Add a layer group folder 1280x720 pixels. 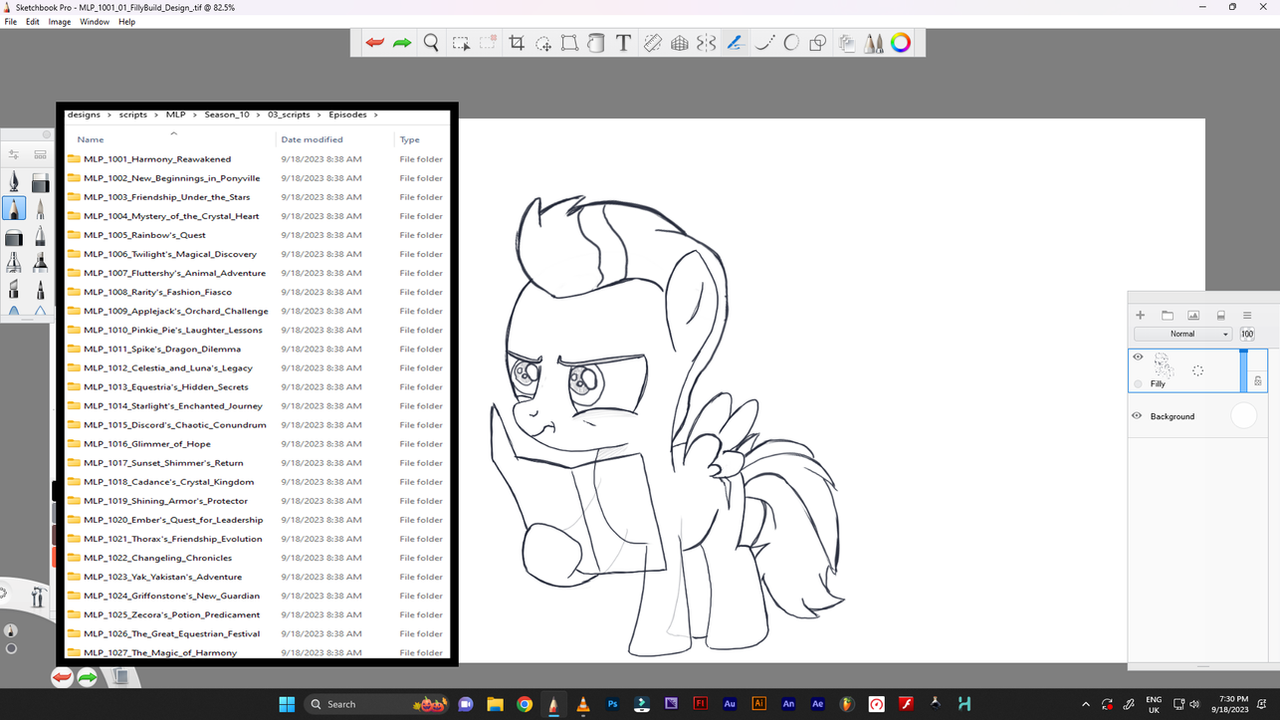1167,315
